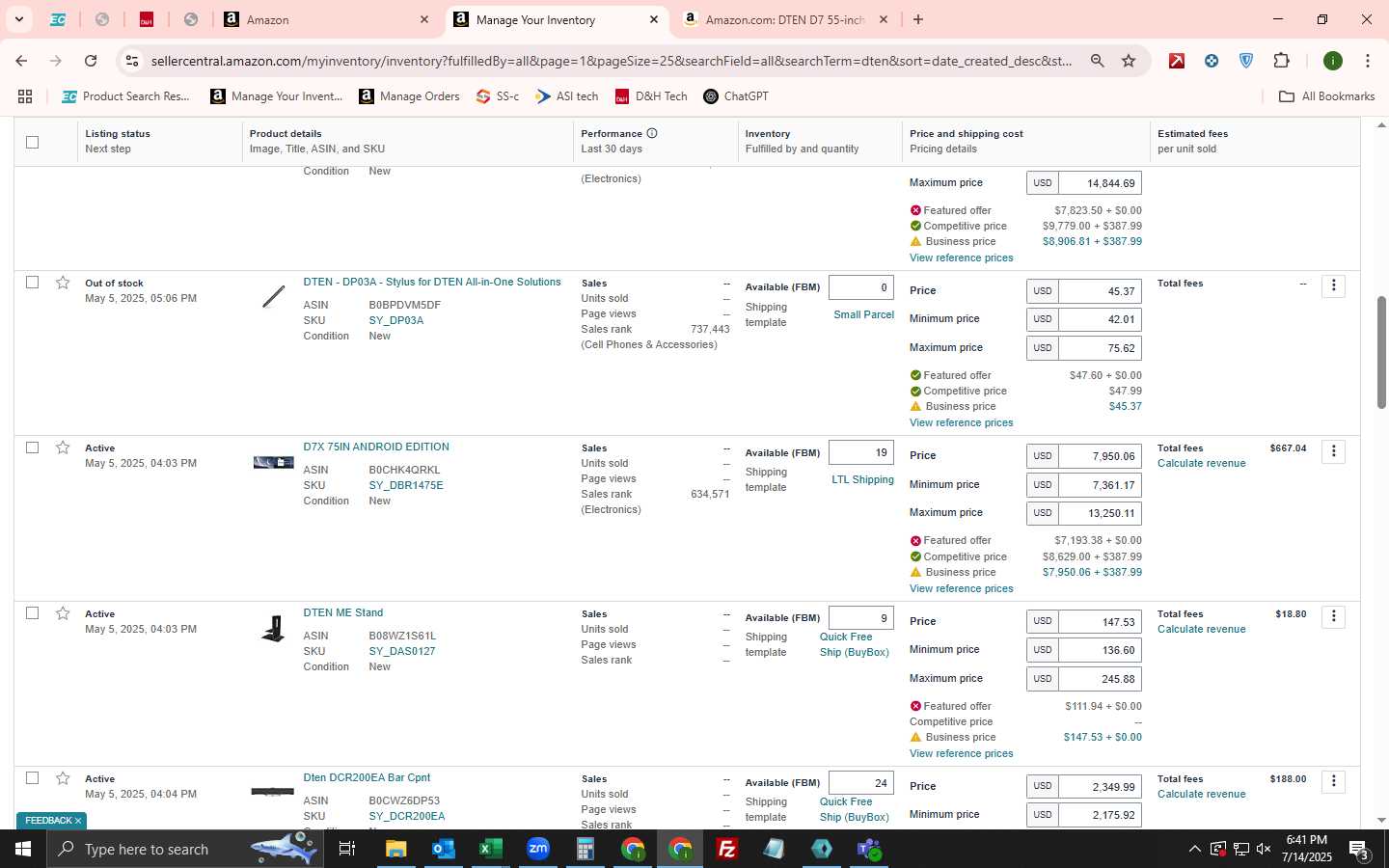Edit available quantity field showing 19

click(861, 452)
